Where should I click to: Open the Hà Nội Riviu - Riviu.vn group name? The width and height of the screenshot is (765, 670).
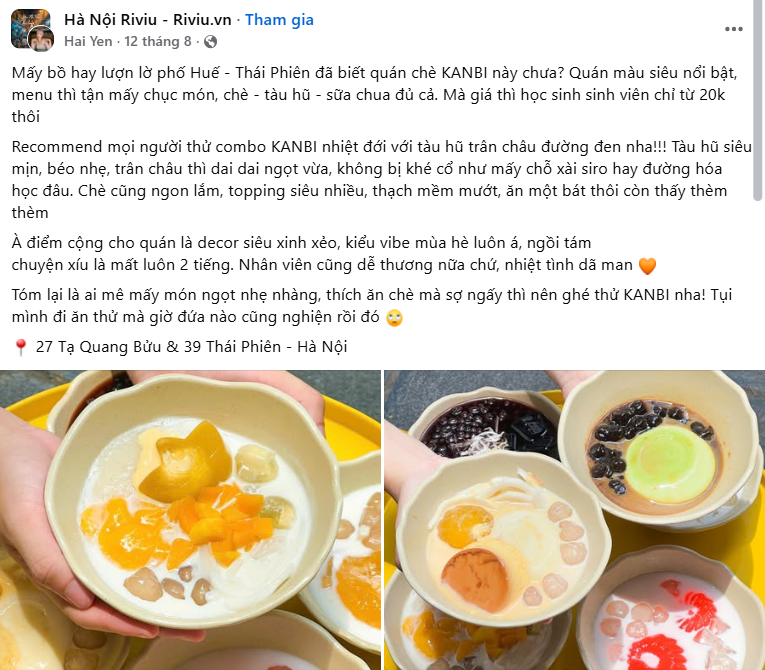click(148, 20)
